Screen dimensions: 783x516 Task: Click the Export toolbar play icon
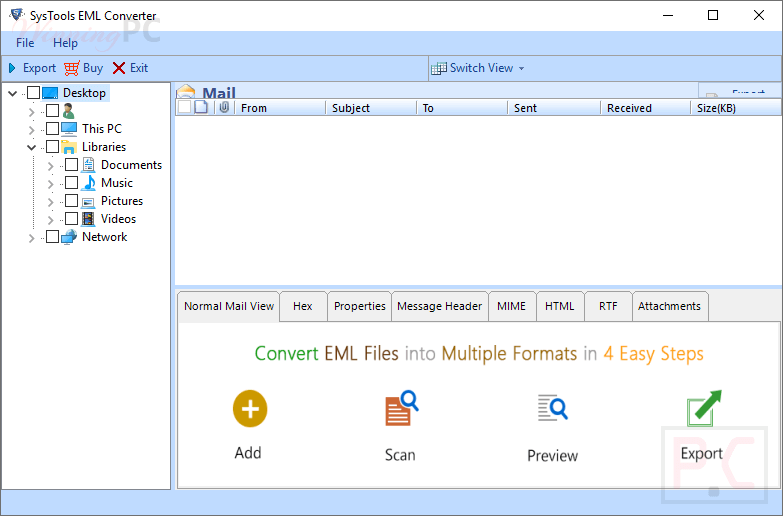[12, 68]
